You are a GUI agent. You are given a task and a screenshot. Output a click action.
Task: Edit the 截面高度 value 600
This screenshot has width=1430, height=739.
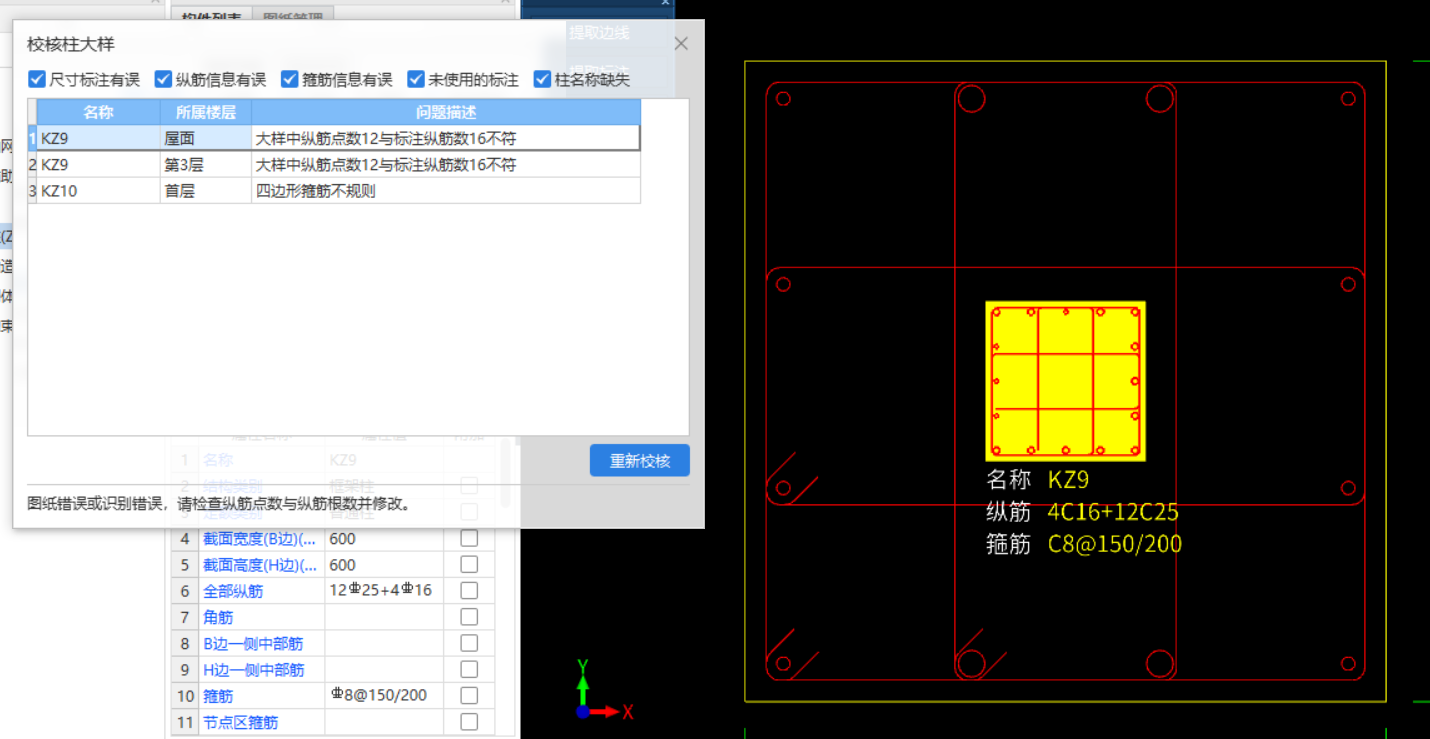pyautogui.click(x=384, y=564)
